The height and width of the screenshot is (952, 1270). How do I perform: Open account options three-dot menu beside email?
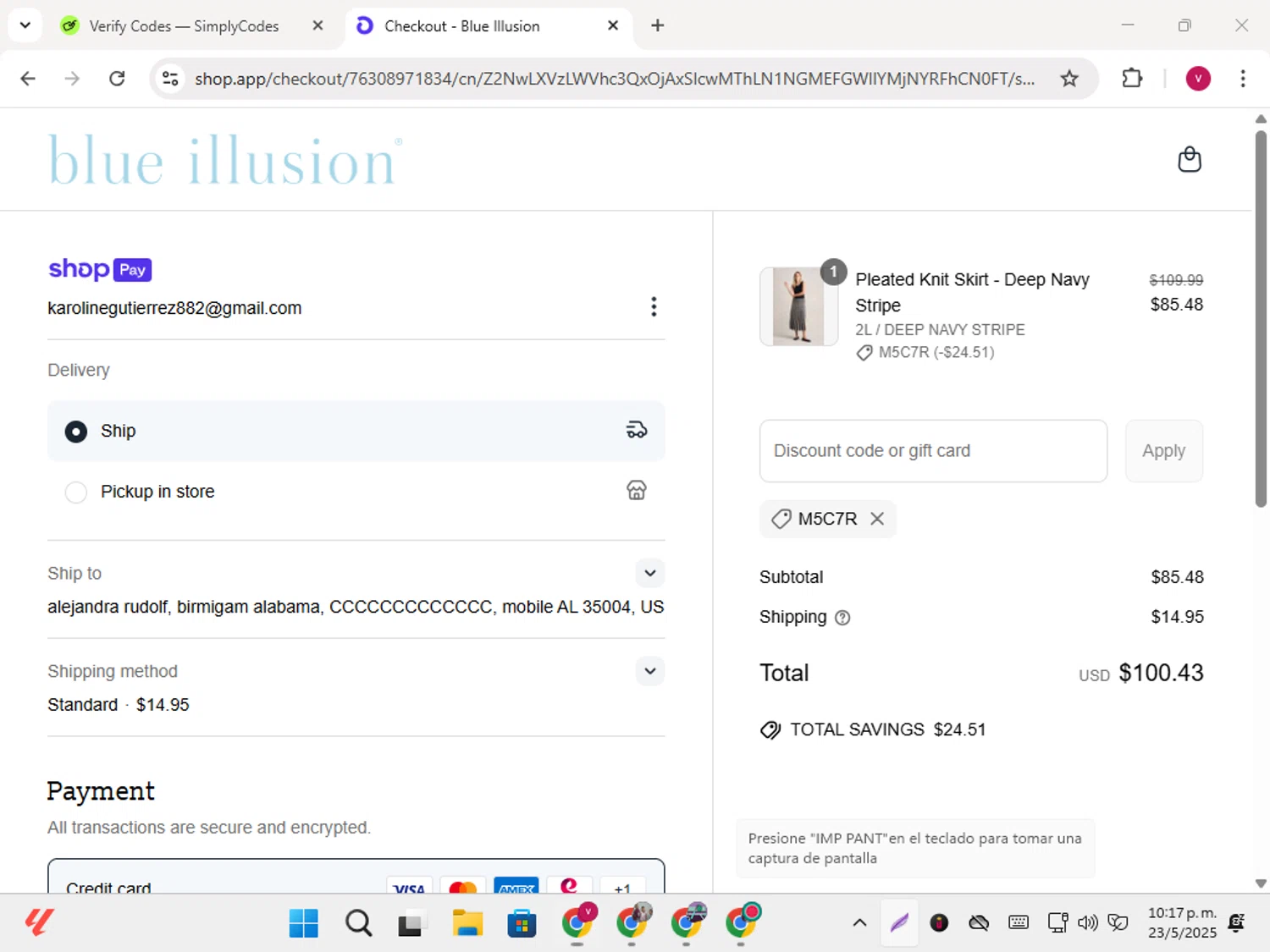(654, 306)
